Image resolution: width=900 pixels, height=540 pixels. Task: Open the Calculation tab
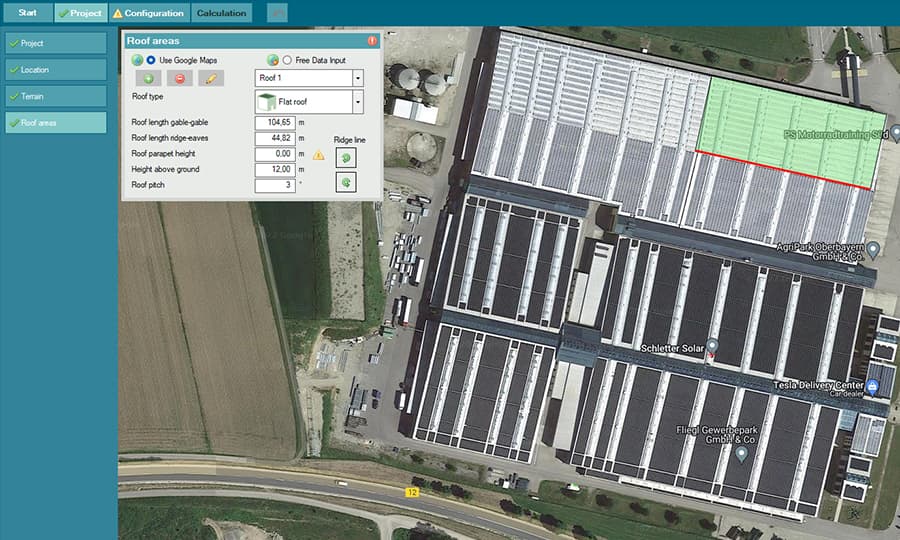tap(222, 13)
